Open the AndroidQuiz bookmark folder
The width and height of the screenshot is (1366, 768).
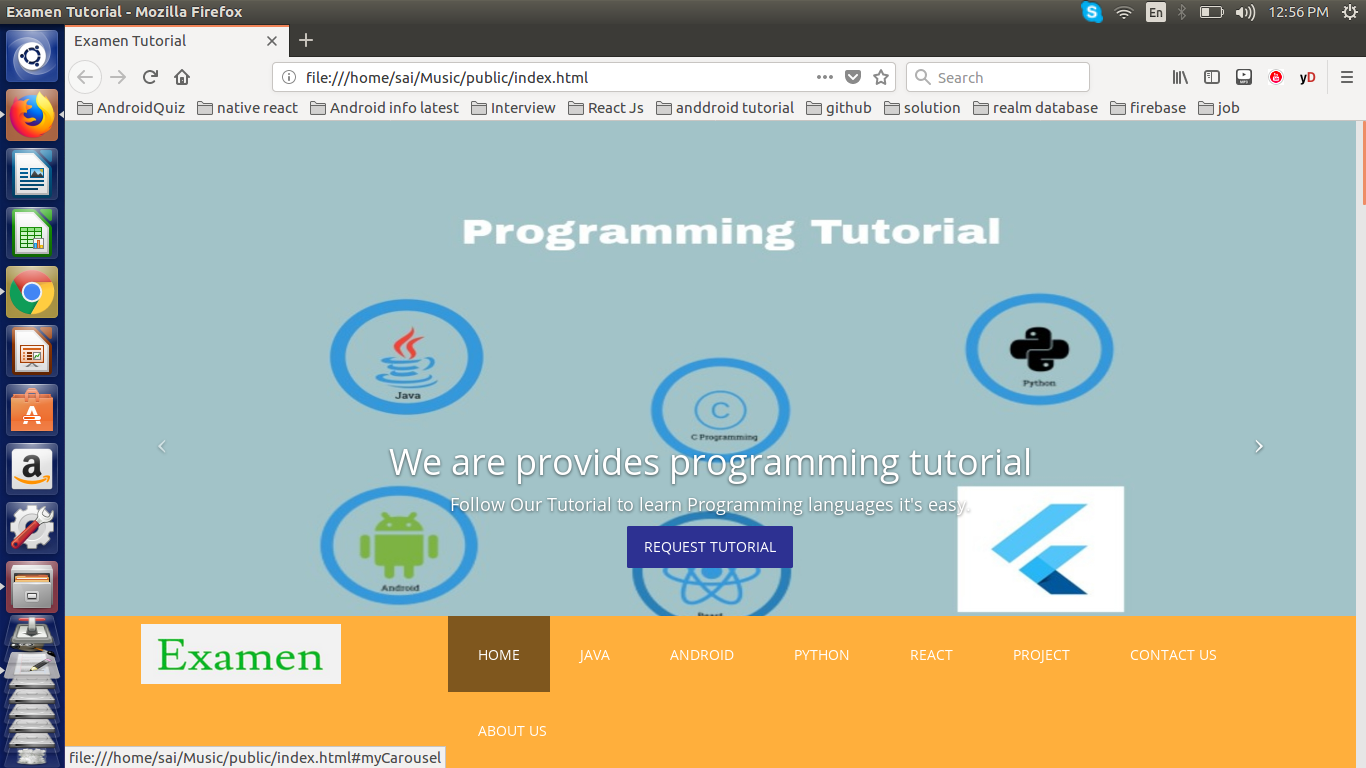[131, 107]
